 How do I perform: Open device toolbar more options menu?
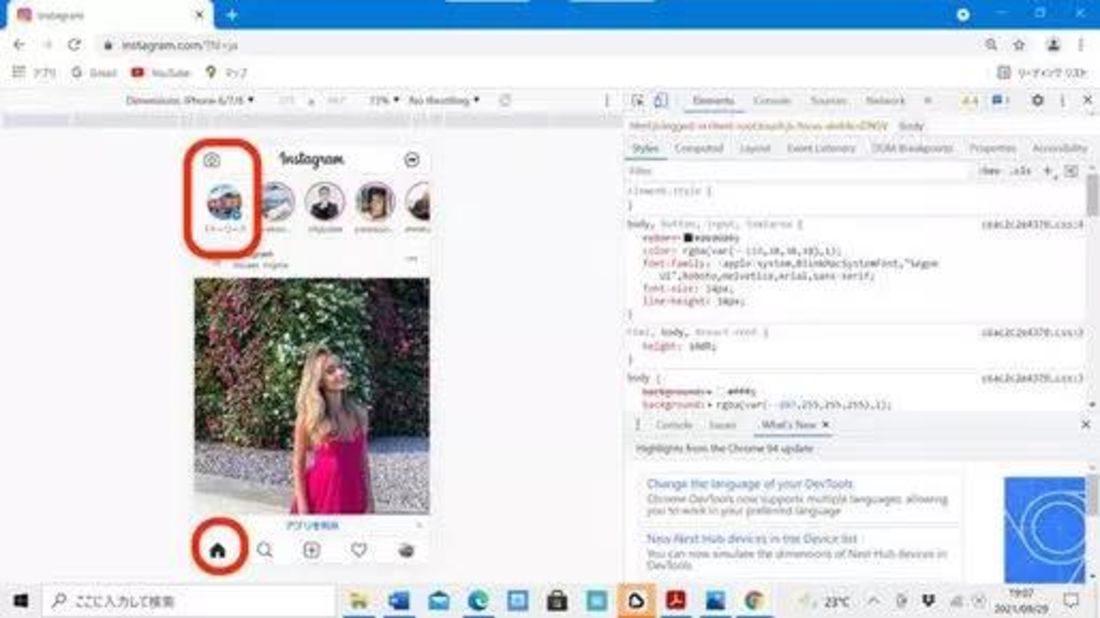pyautogui.click(x=608, y=101)
